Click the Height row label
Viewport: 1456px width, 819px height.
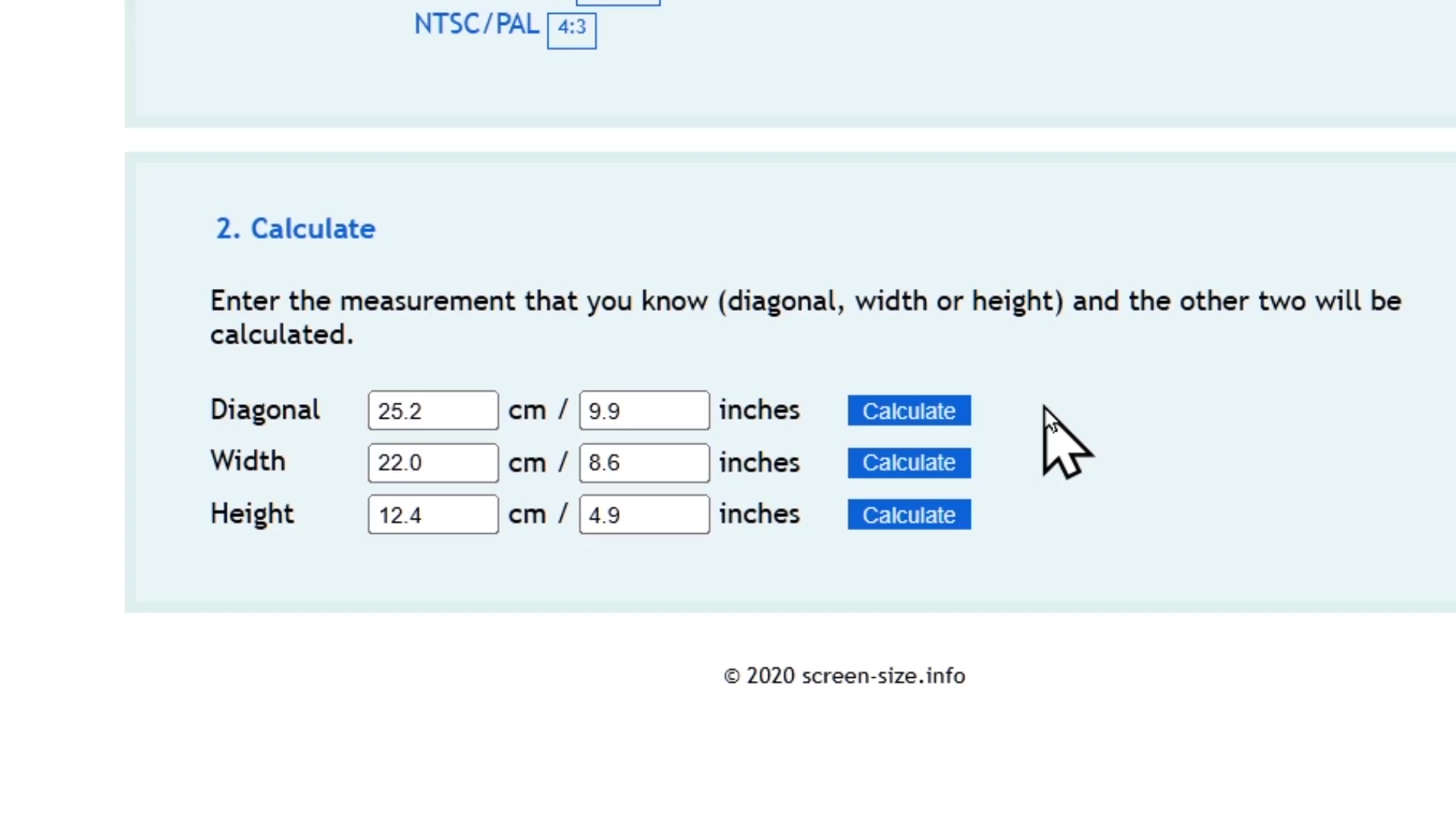pos(252,514)
